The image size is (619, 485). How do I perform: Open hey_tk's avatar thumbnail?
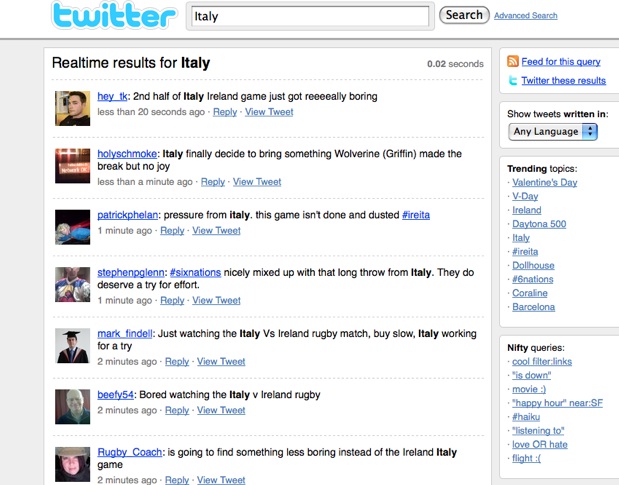pyautogui.click(x=73, y=109)
